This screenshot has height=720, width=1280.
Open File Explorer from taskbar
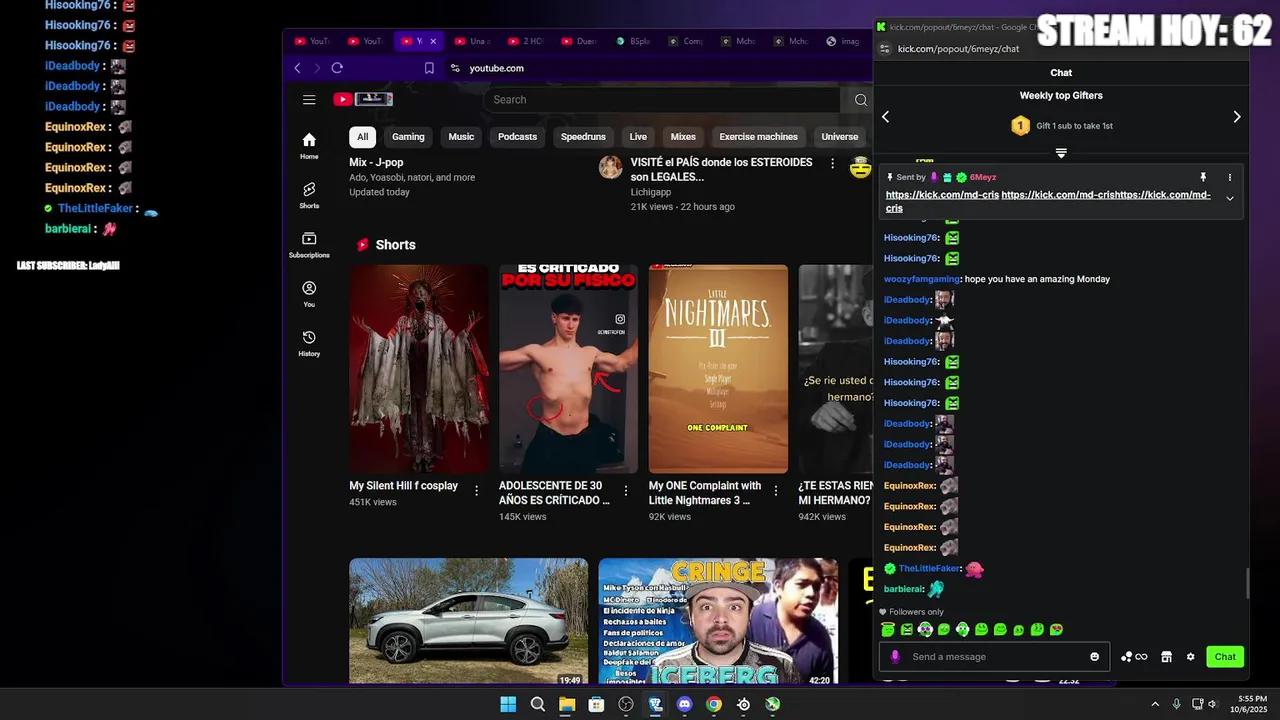(x=567, y=704)
